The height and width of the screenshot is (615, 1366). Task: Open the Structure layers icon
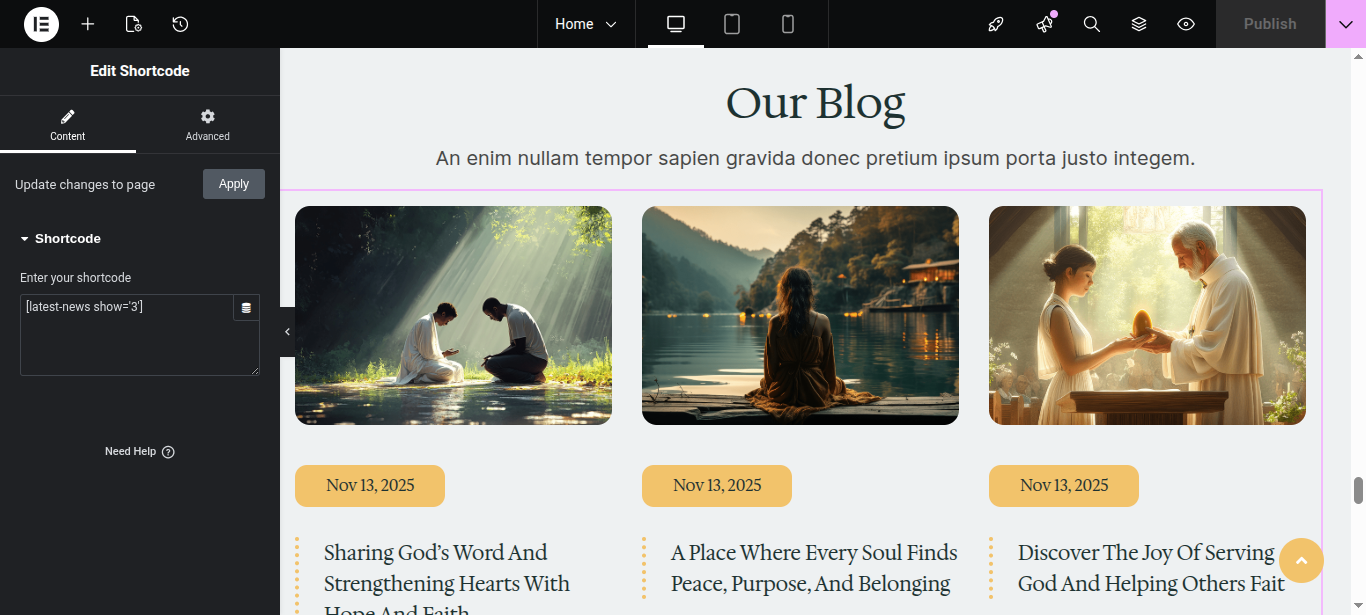pyautogui.click(x=1139, y=24)
